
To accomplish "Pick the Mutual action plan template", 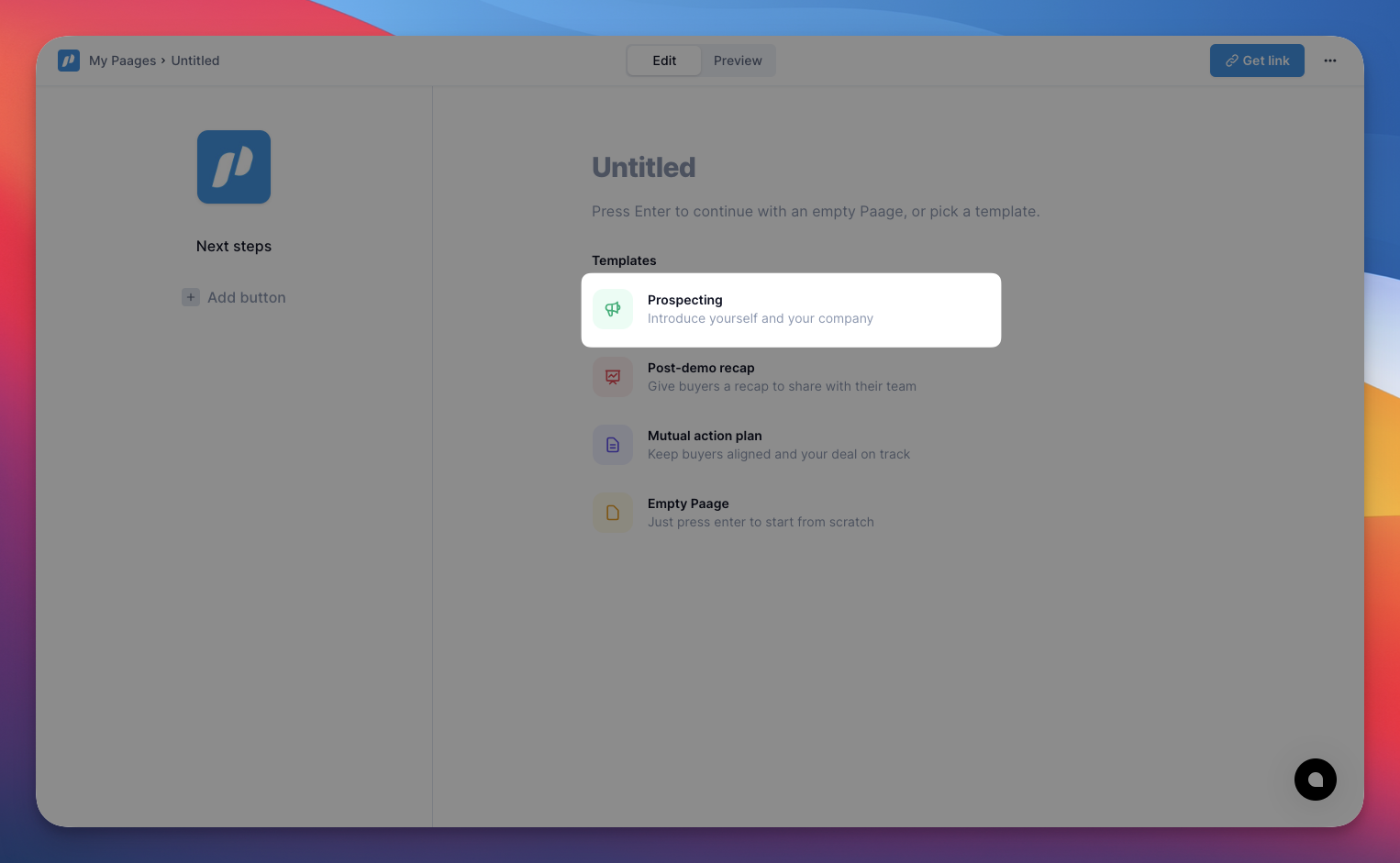I will click(x=791, y=445).
